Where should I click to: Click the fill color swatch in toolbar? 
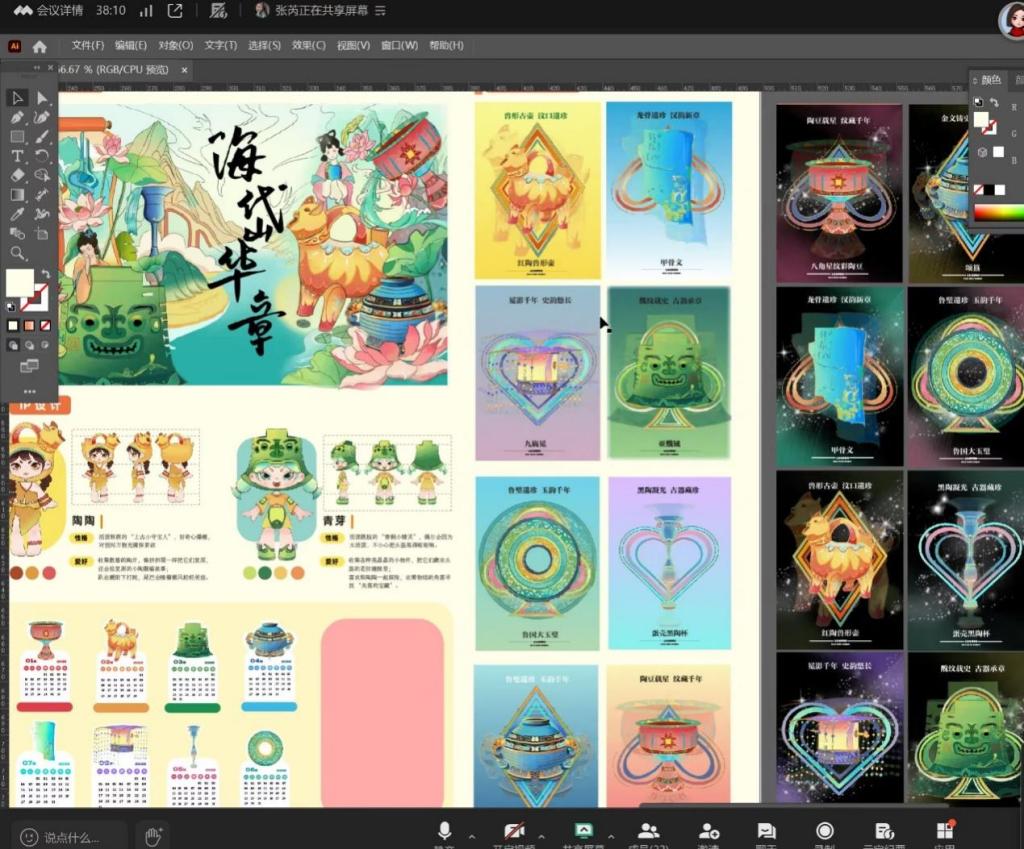tap(20, 282)
